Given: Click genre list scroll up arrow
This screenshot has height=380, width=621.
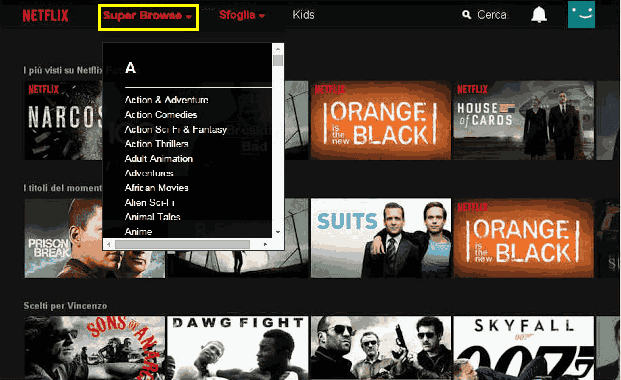Looking at the screenshot, I should tap(278, 49).
